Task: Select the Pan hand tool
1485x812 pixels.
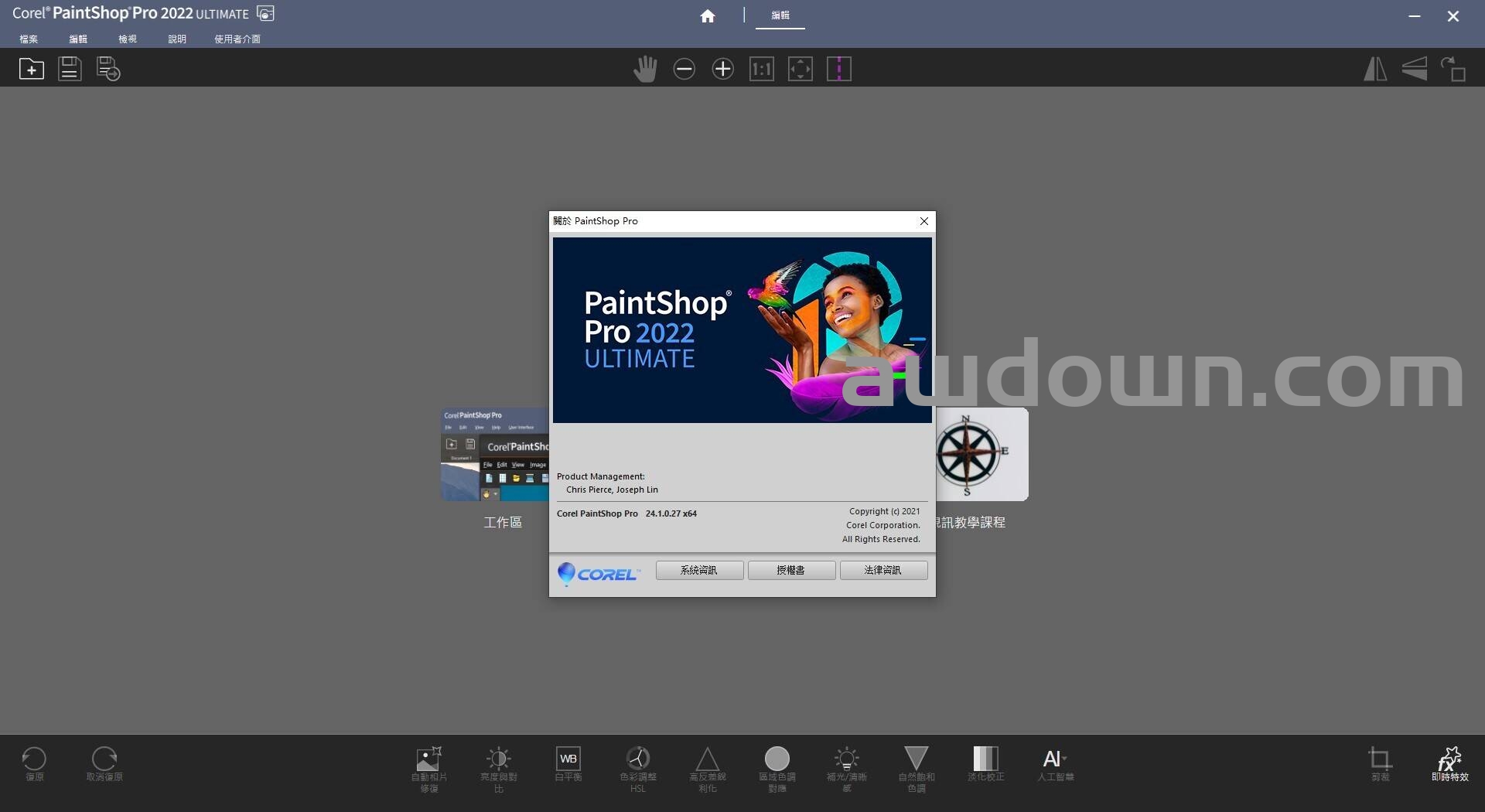Action: pyautogui.click(x=644, y=69)
